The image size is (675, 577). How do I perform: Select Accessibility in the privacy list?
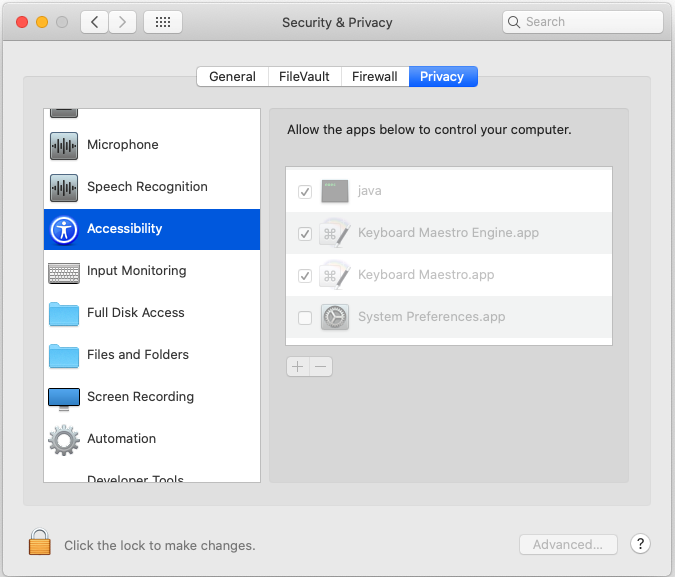pyautogui.click(x=152, y=229)
